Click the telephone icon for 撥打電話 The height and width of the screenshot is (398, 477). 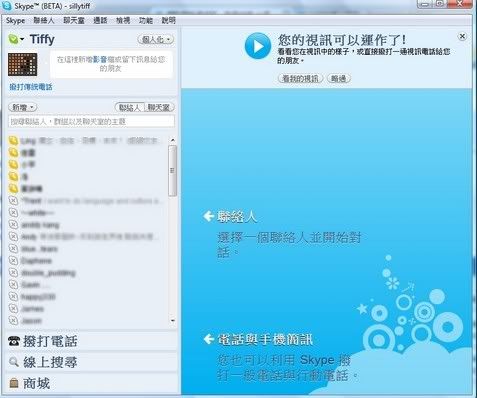[x=14, y=341]
